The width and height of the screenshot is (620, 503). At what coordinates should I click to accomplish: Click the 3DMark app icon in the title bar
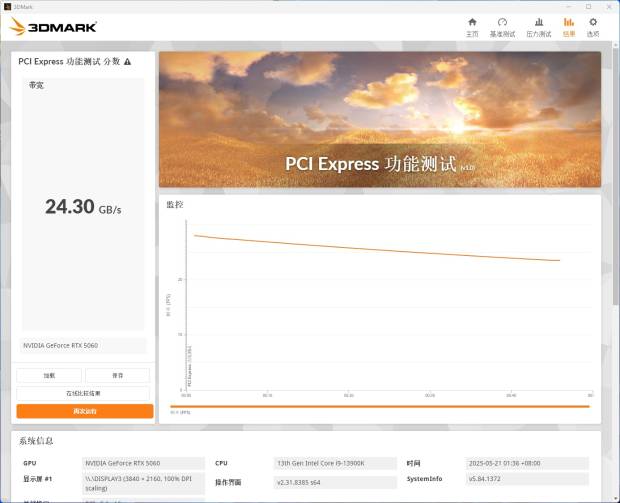7,6
